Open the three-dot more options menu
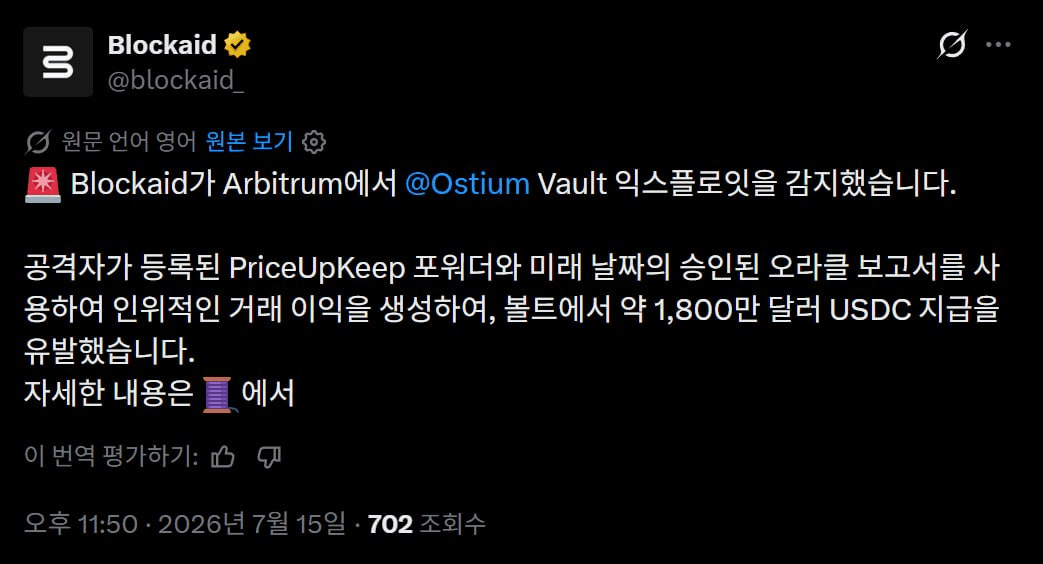 pyautogui.click(x=998, y=45)
